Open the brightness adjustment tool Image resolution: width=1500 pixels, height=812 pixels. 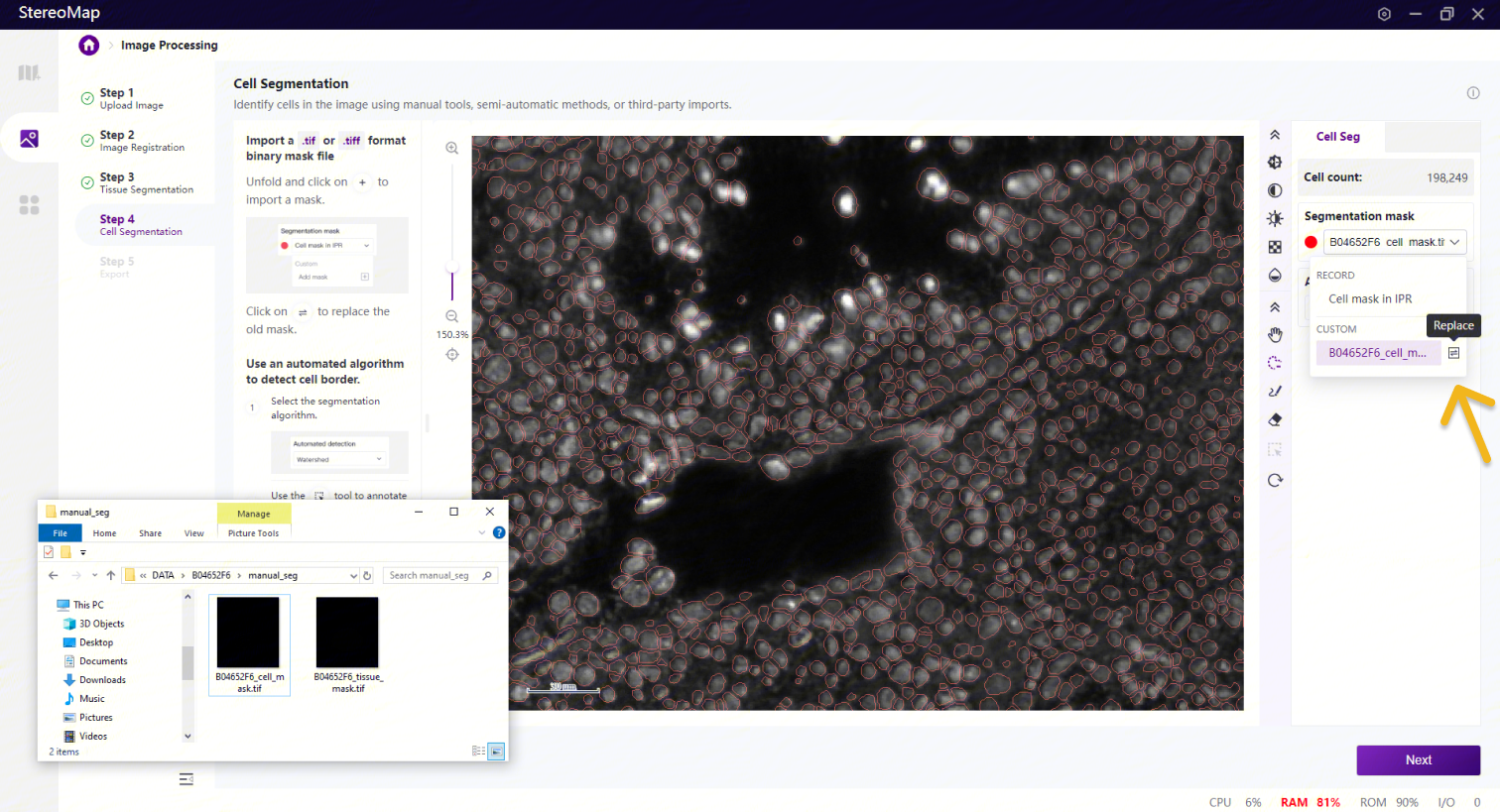(x=1275, y=218)
